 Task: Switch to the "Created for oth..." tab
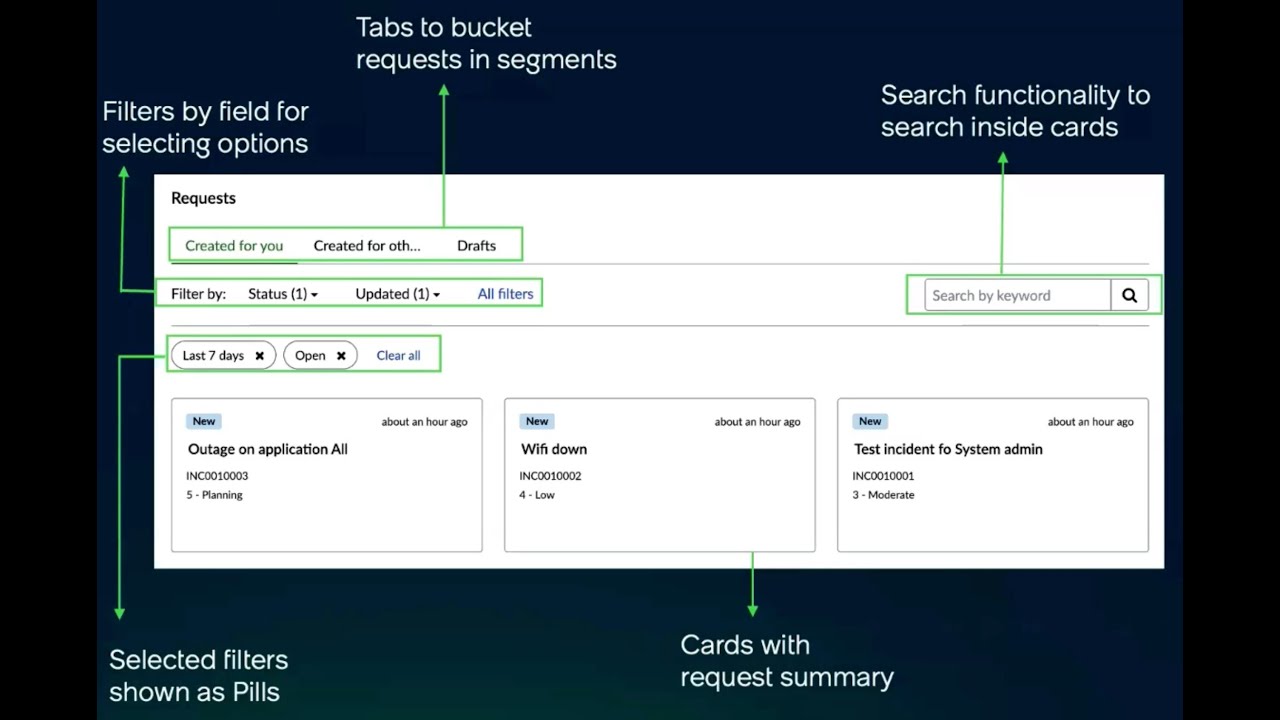coord(366,245)
